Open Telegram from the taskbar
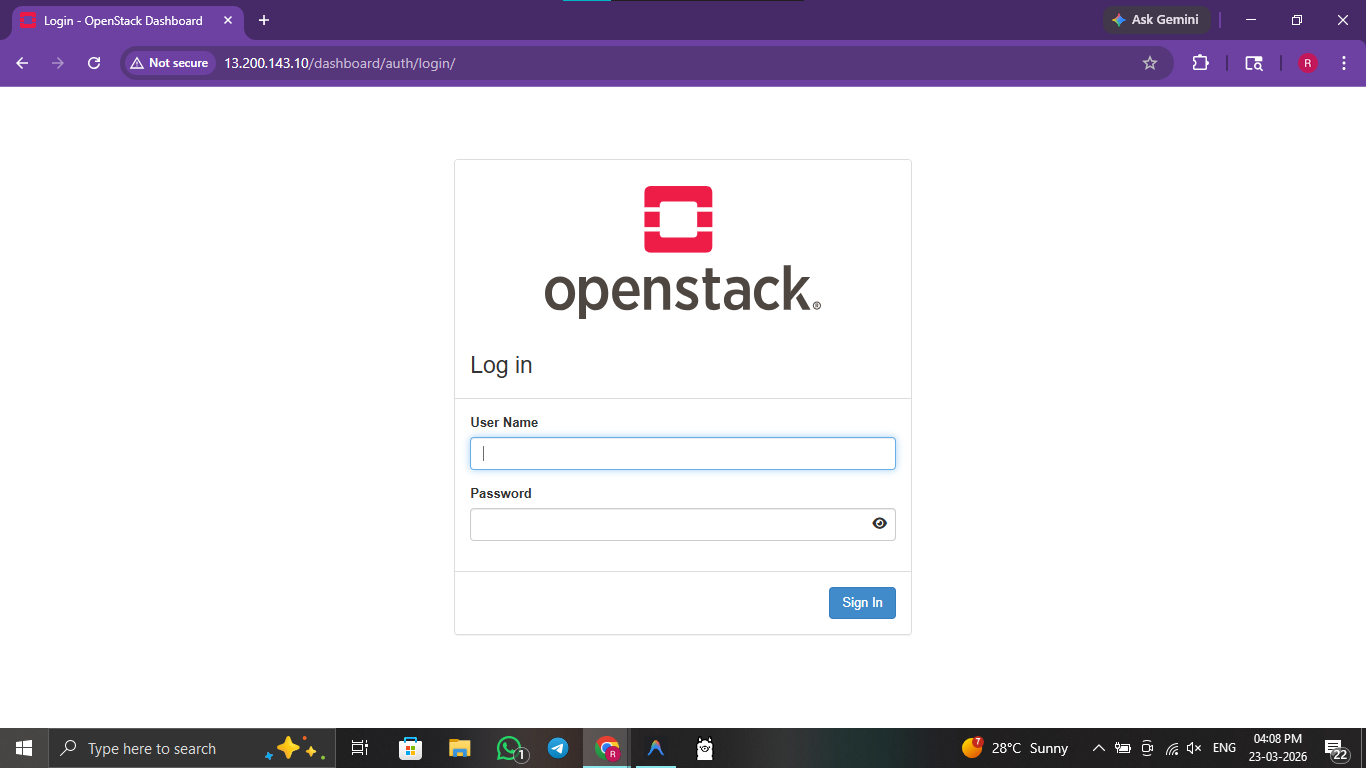This screenshot has height=768, width=1366. 558,748
